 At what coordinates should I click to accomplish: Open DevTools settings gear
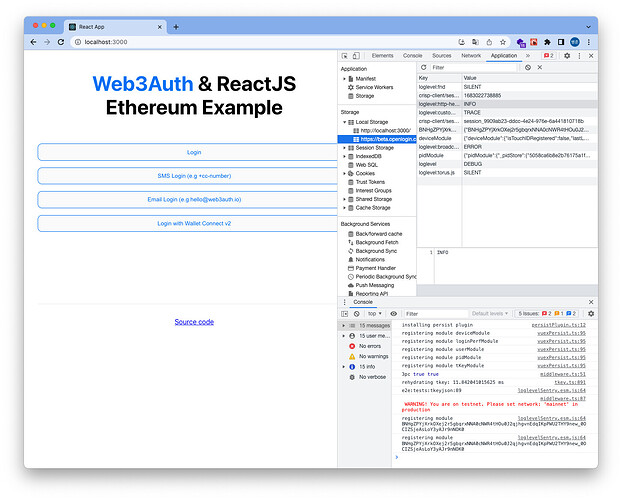pos(567,56)
